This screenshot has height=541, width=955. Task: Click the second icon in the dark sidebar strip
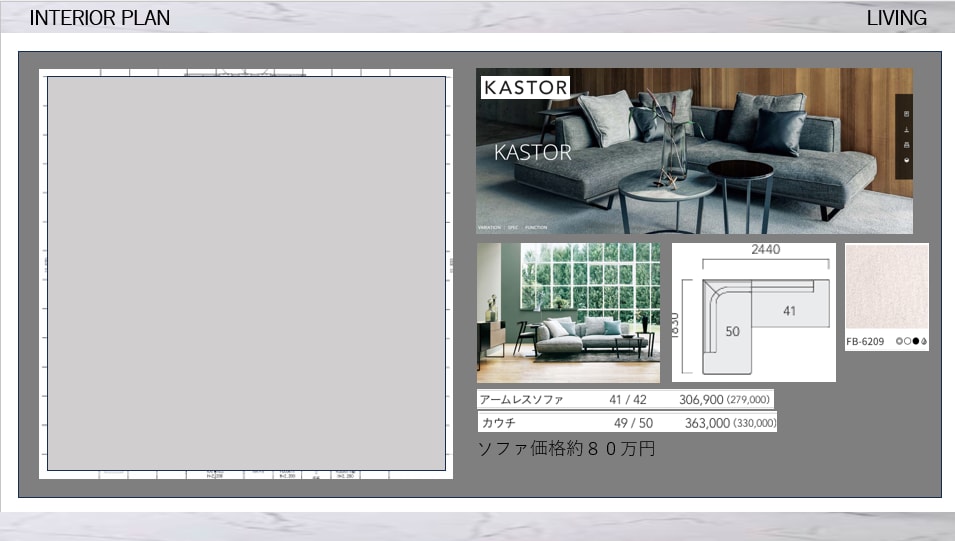(906, 130)
